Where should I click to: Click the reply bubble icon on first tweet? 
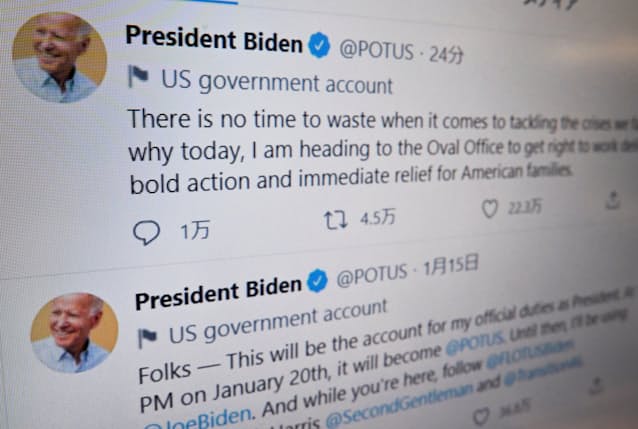pos(146,232)
